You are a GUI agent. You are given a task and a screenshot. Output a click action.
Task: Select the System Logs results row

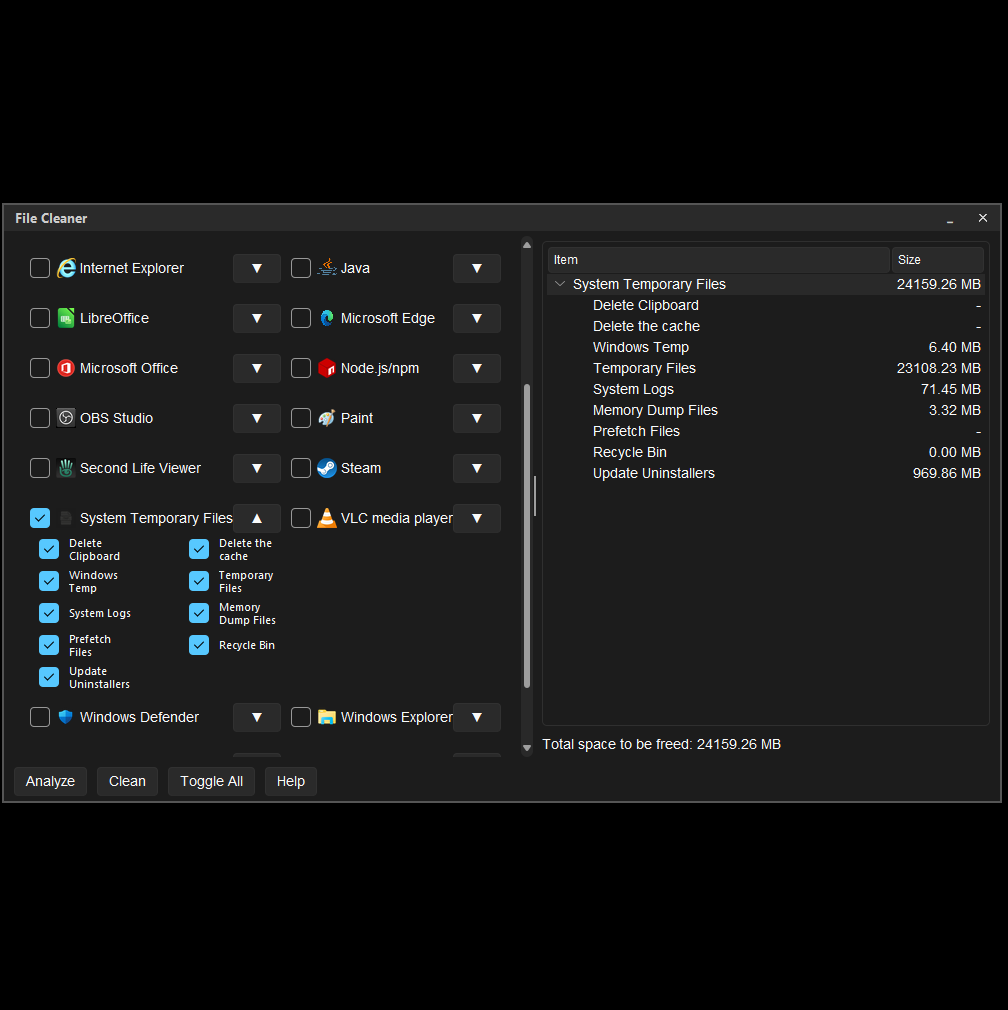766,389
